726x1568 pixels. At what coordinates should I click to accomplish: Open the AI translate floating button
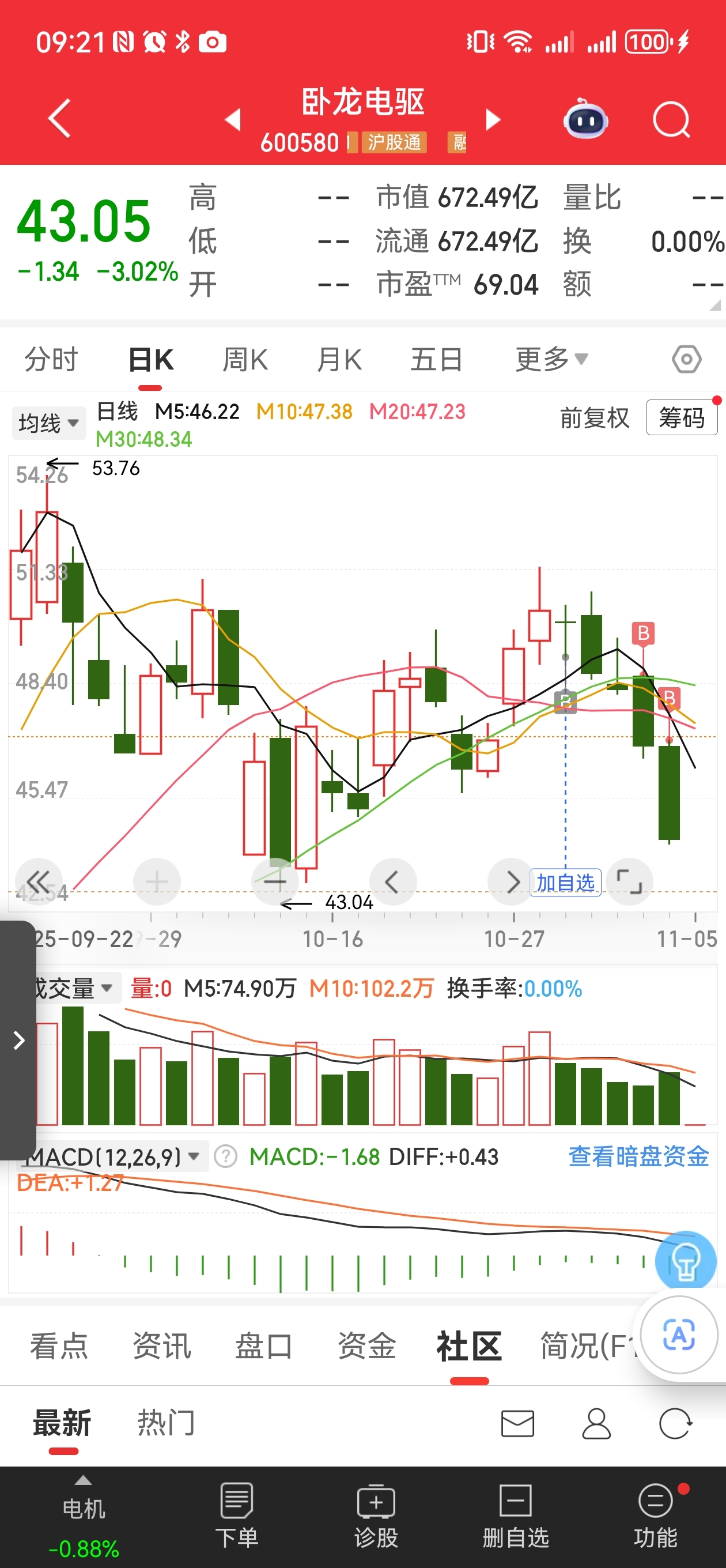[679, 1336]
